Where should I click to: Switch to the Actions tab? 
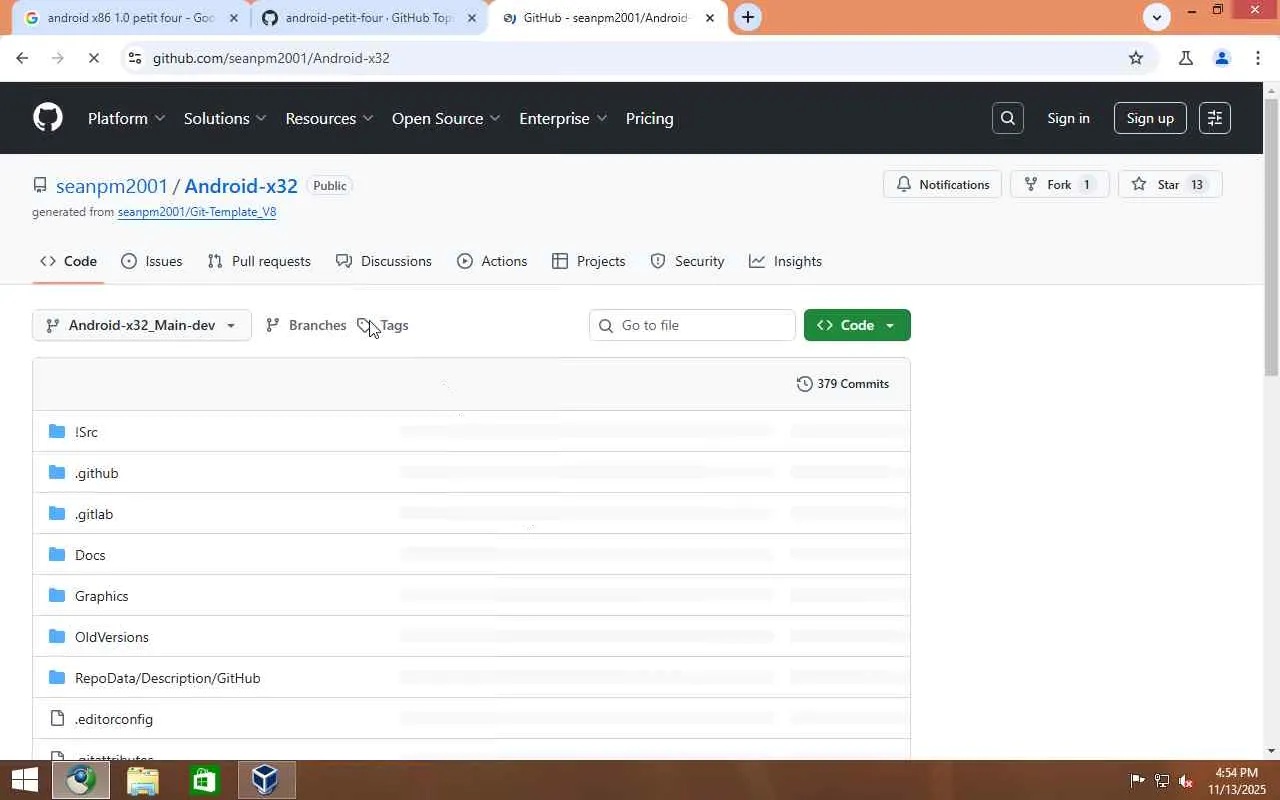(x=492, y=261)
